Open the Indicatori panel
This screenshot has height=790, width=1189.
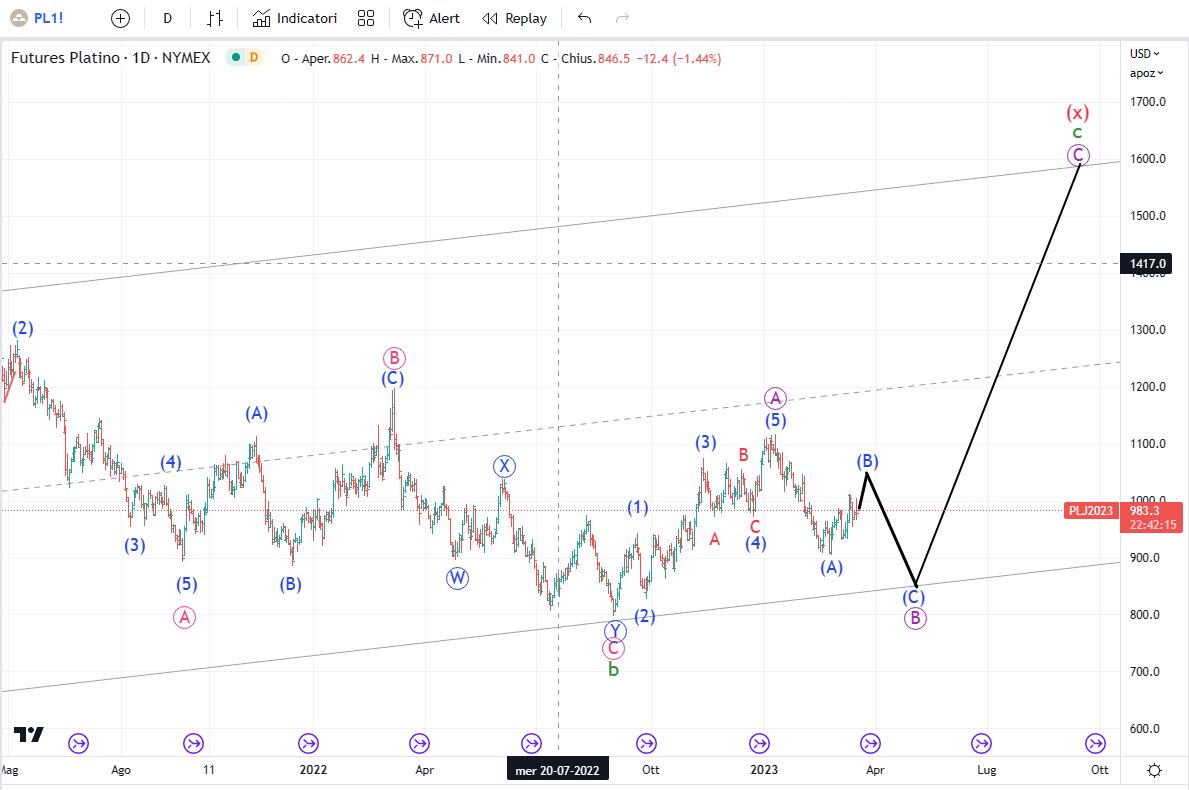[294, 18]
